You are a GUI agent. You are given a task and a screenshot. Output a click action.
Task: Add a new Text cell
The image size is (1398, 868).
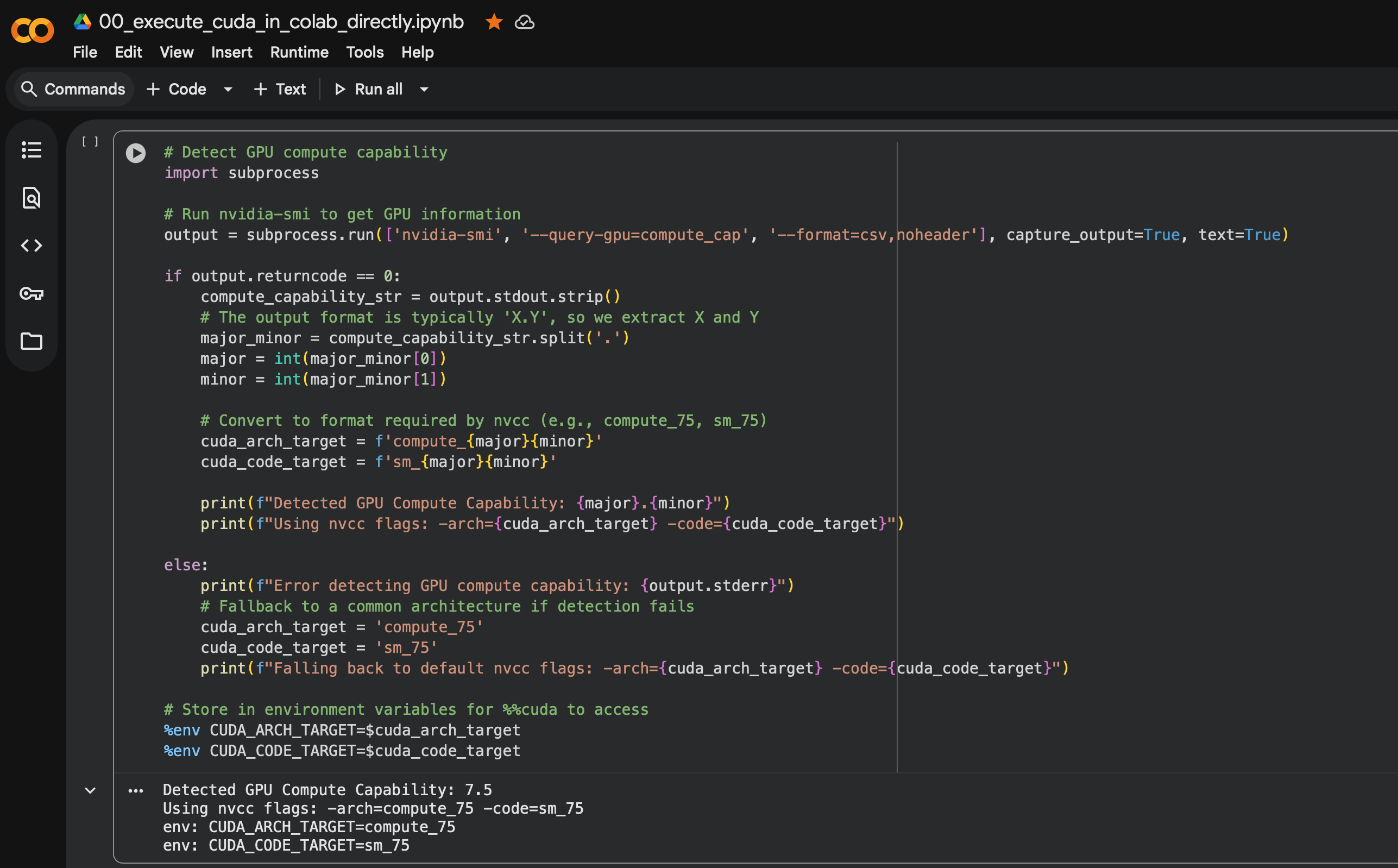[x=280, y=89]
